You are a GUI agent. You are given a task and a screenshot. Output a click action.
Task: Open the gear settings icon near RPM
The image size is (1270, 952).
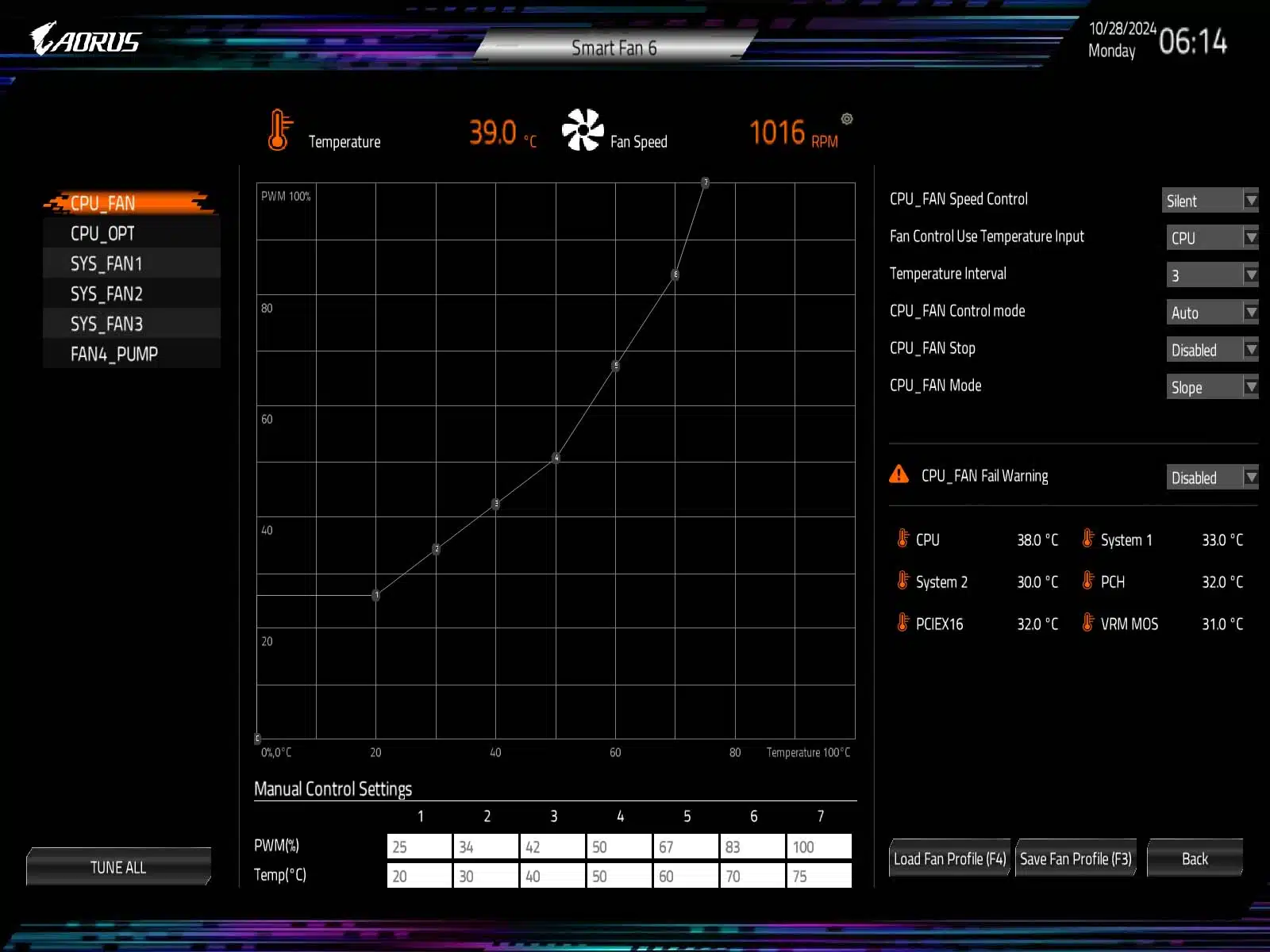[847, 119]
